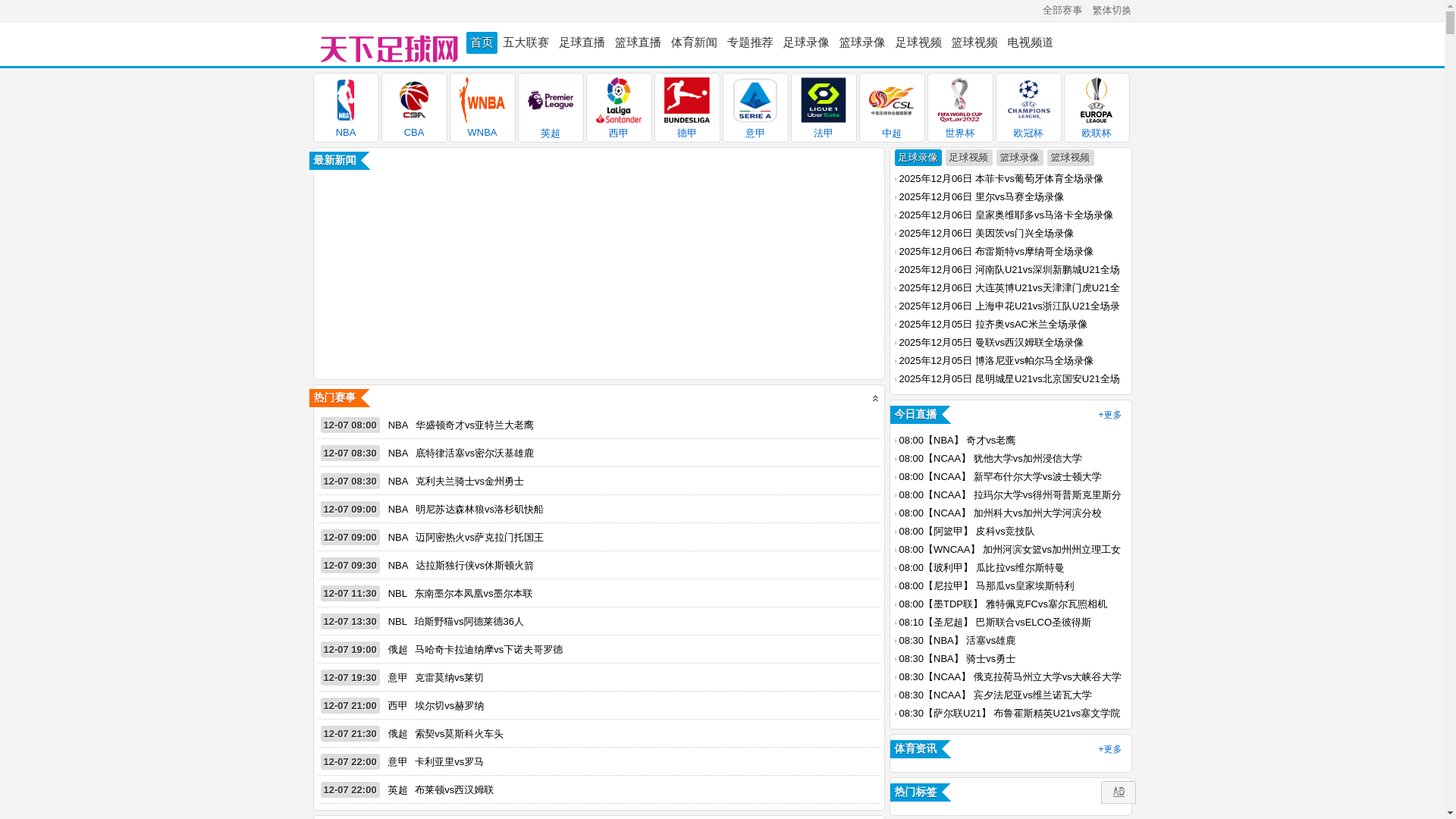
Task: Open 【圣尼超】巴斯联合vsELCO圣彼得斯 live
Action: click(x=995, y=623)
